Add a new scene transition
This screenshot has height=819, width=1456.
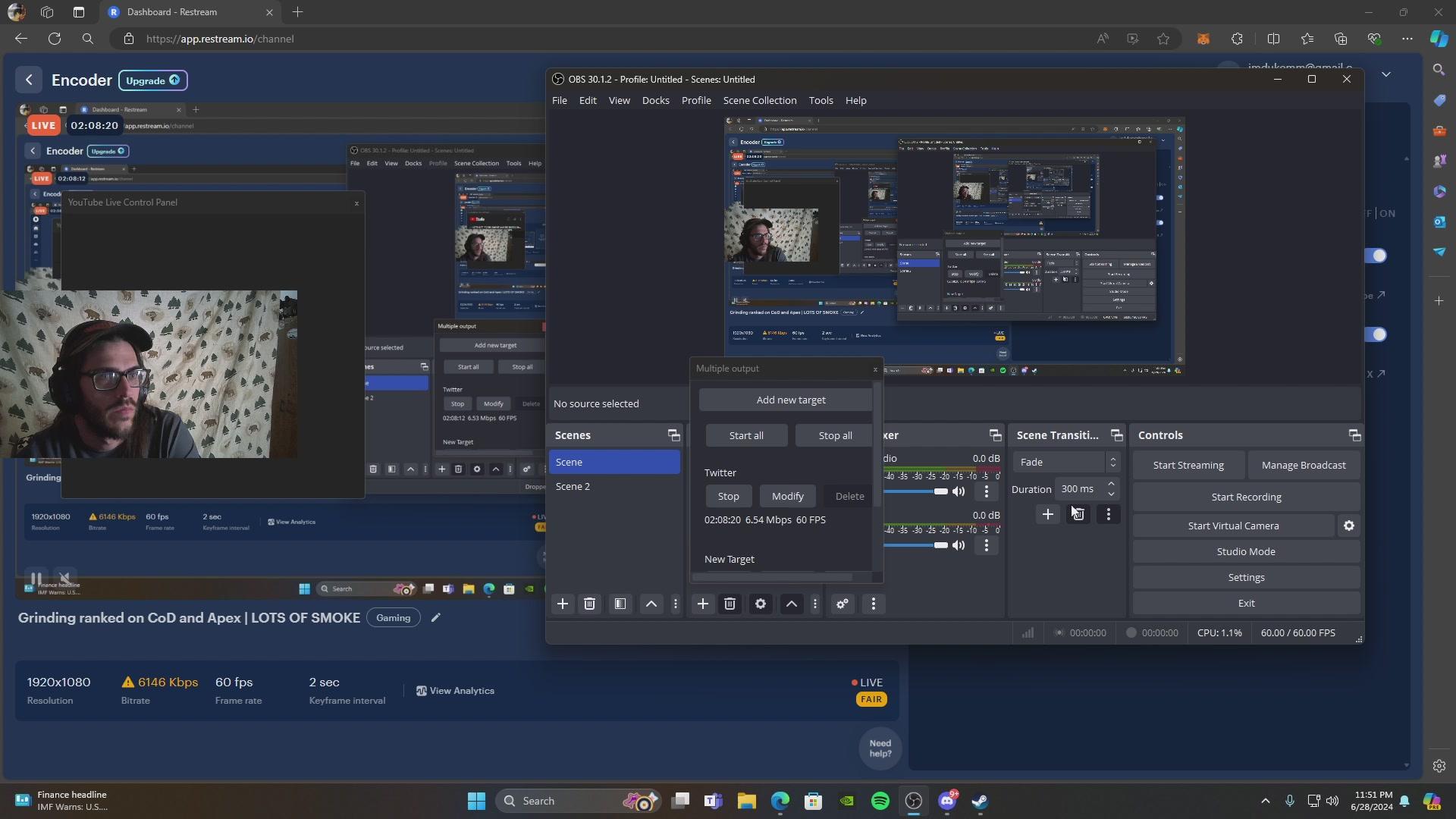point(1047,514)
